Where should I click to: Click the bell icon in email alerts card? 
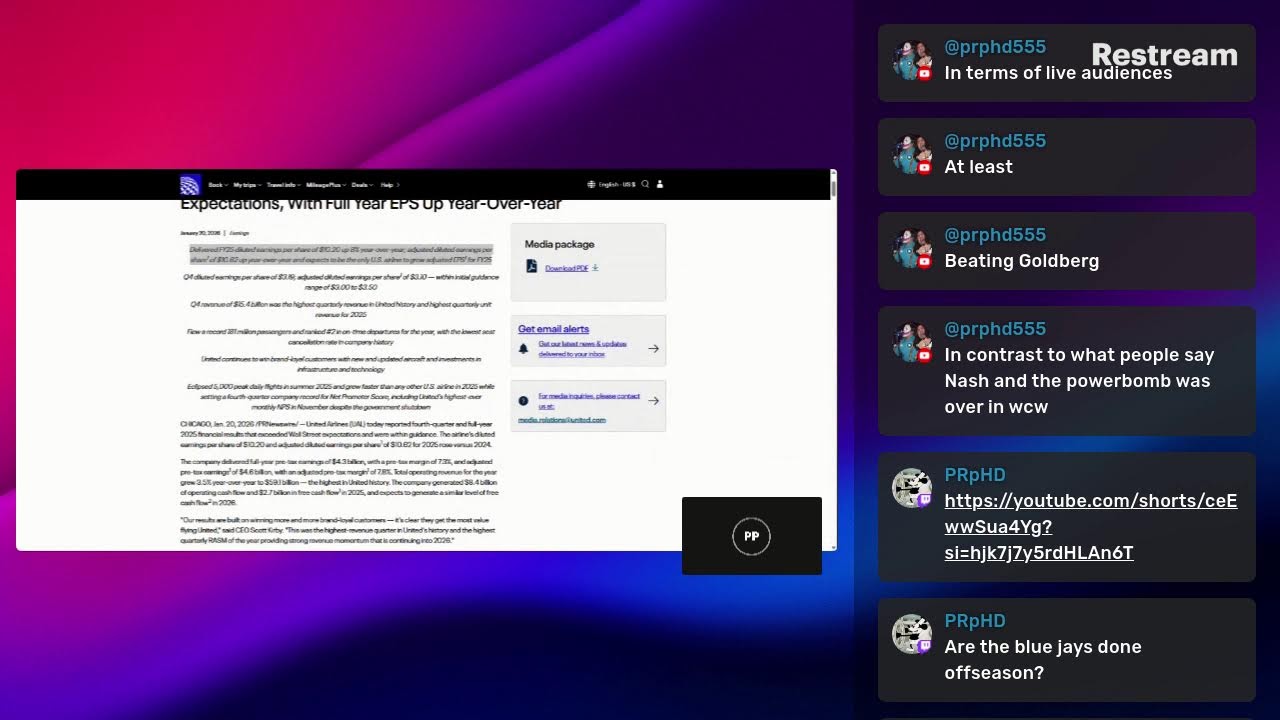(523, 349)
